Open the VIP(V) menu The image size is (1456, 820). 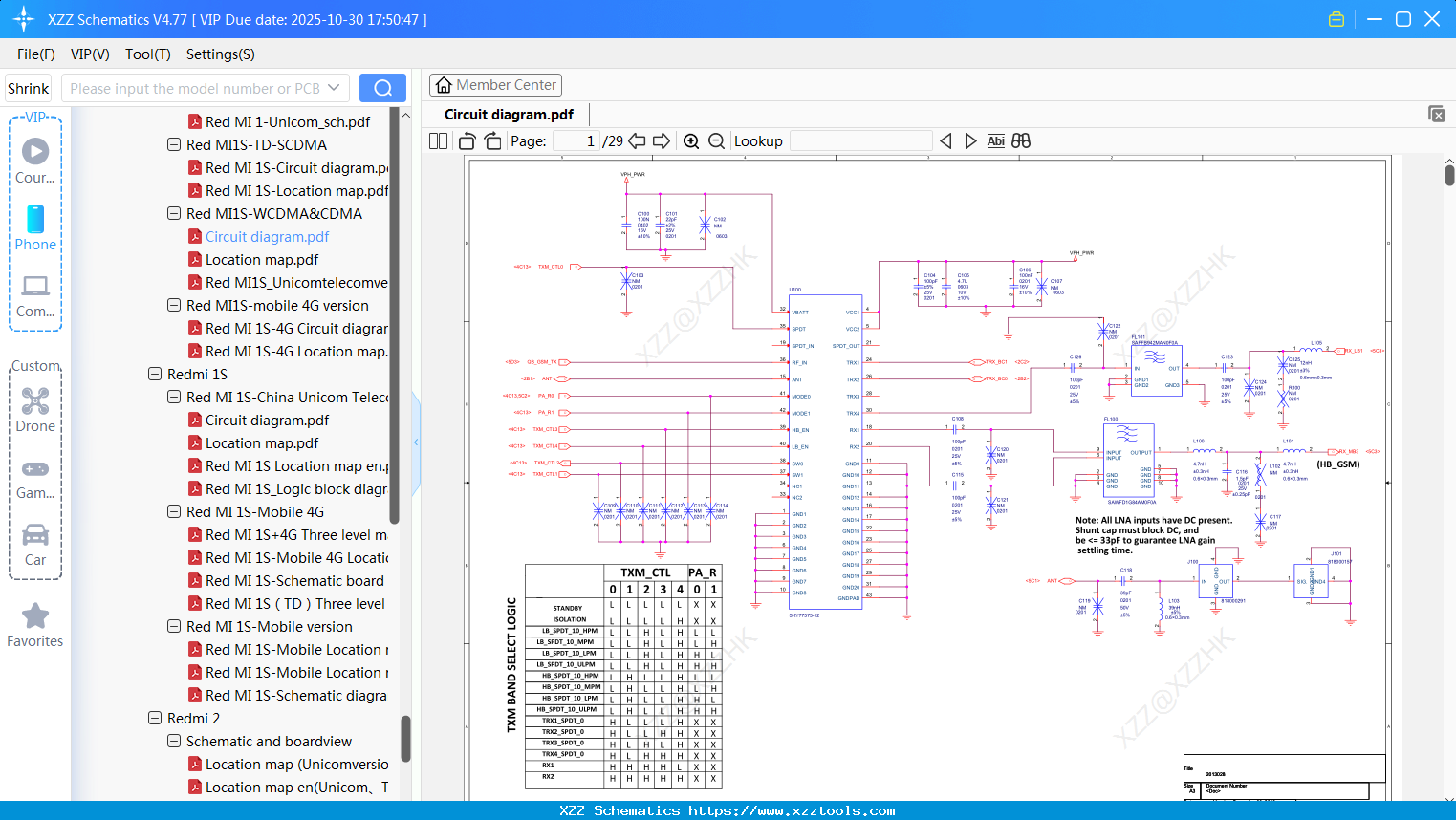point(89,54)
